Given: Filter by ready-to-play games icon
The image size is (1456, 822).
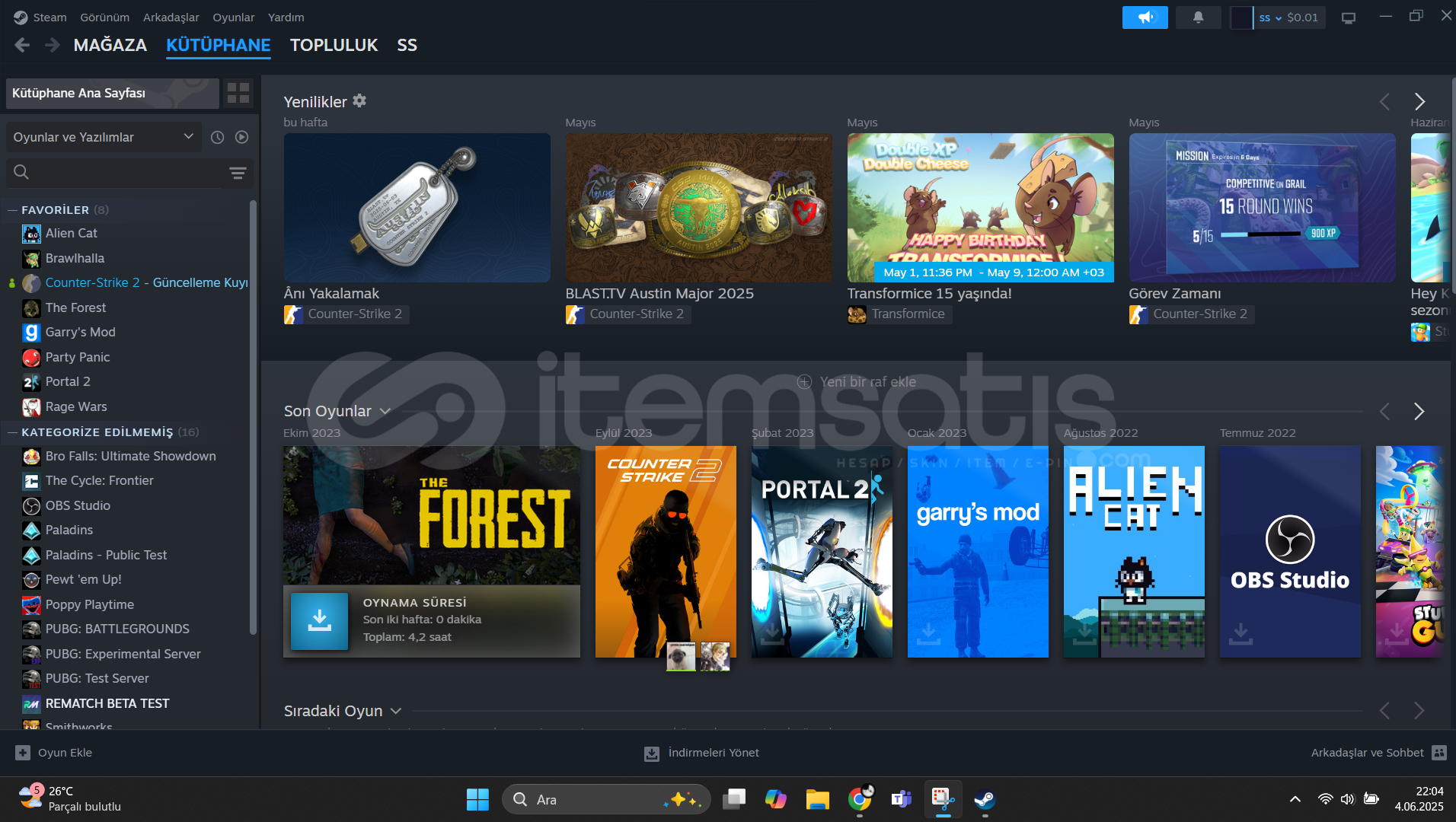Looking at the screenshot, I should 242,137.
